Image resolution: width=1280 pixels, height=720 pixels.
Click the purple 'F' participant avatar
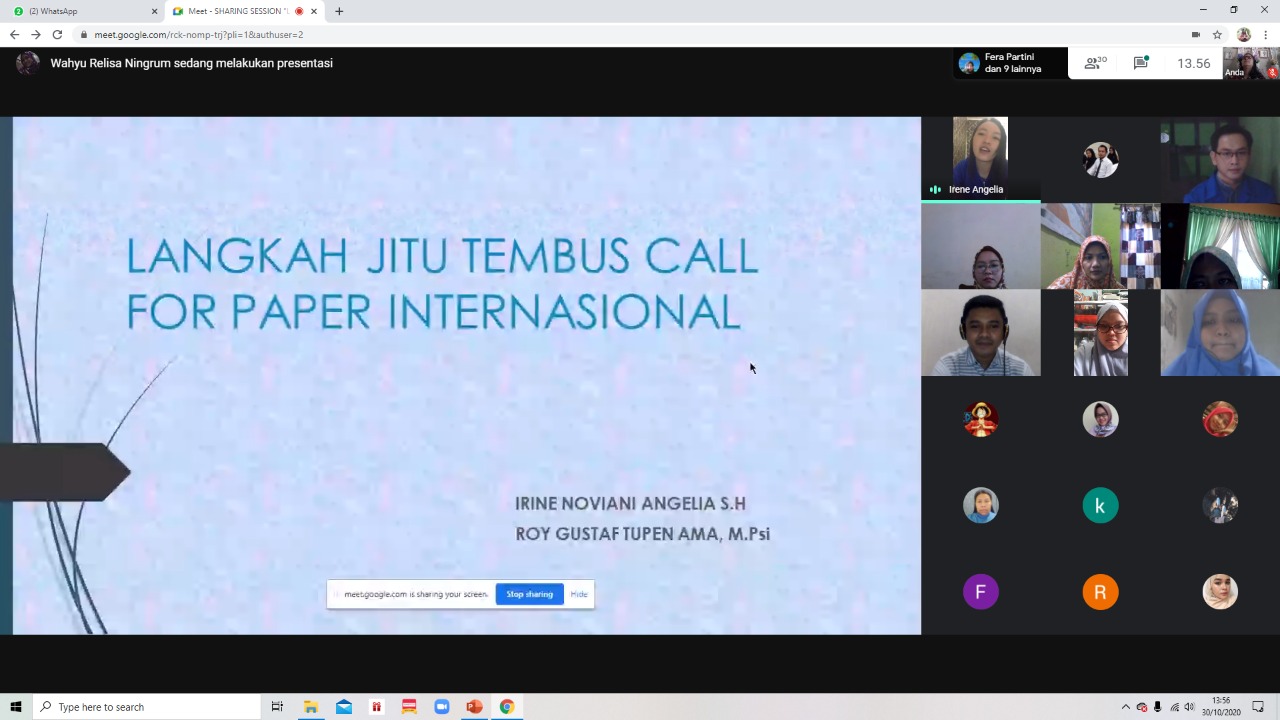pos(980,592)
